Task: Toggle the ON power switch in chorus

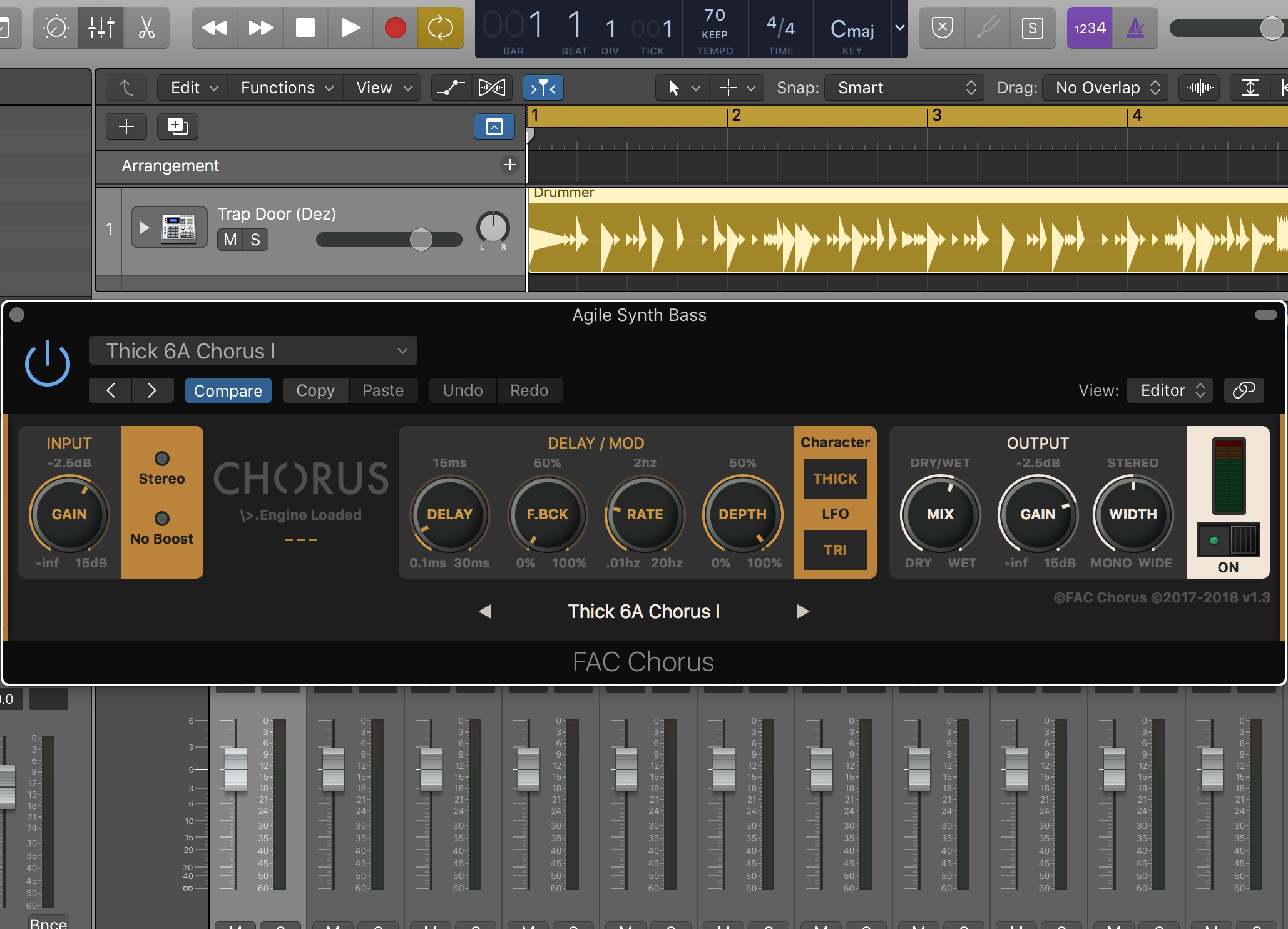Action: [x=1228, y=541]
